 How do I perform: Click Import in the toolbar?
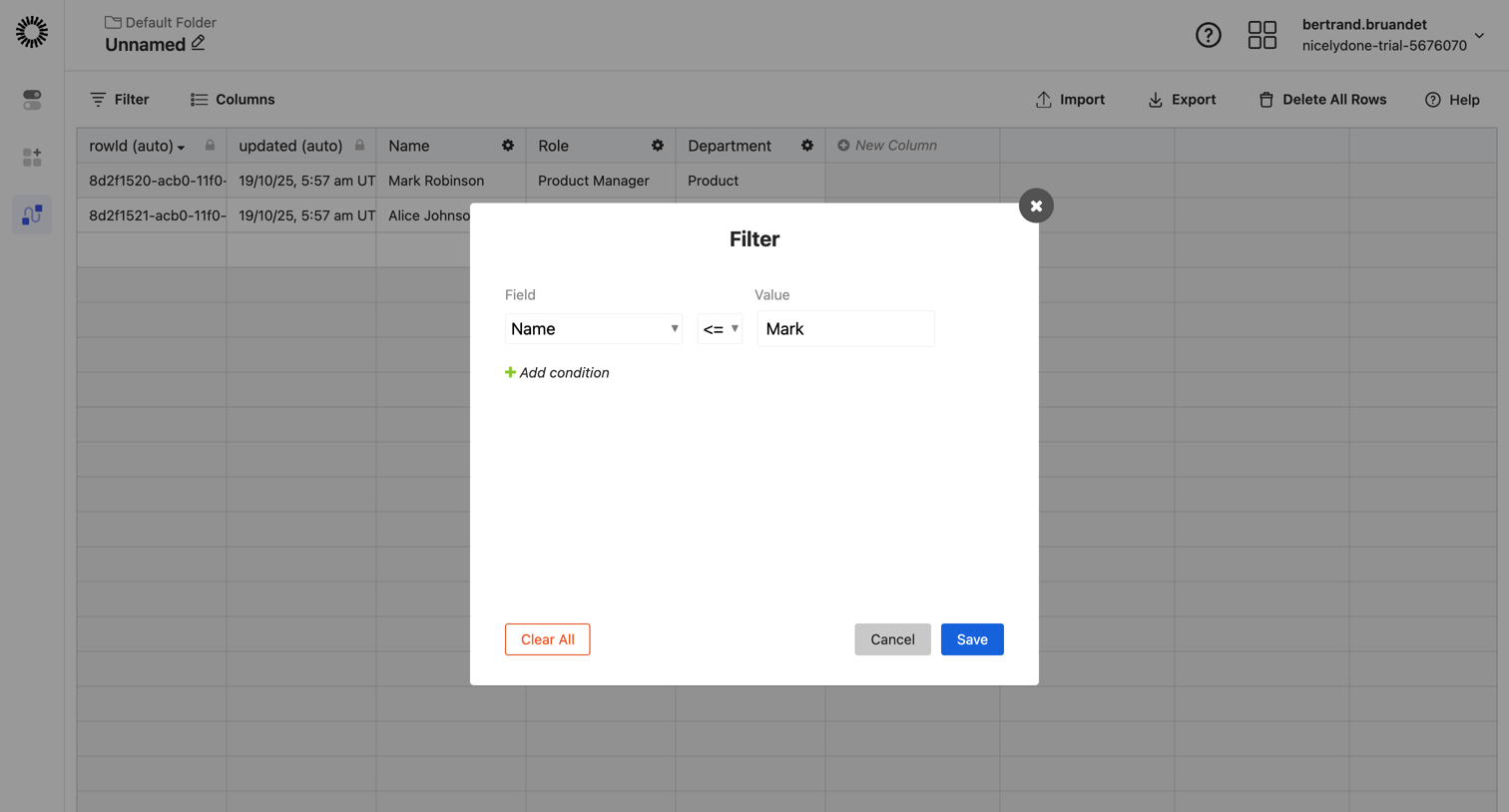(x=1070, y=100)
